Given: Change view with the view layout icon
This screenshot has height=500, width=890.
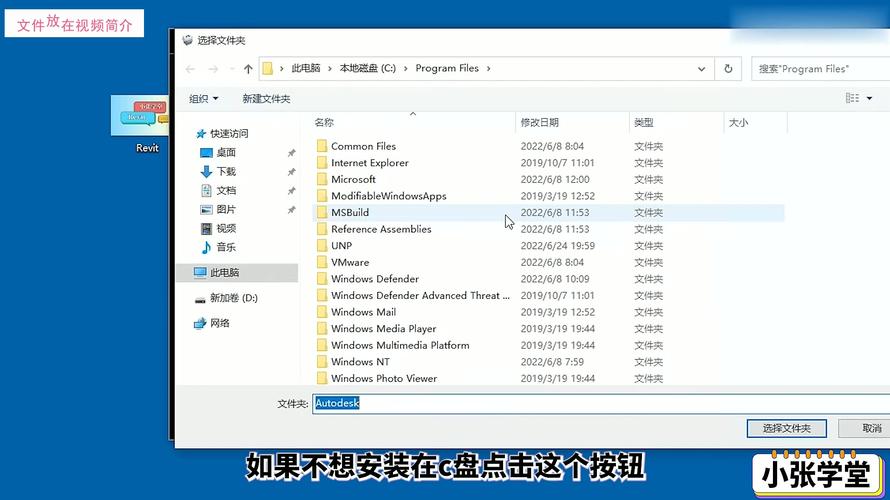Looking at the screenshot, I should pyautogui.click(x=852, y=98).
